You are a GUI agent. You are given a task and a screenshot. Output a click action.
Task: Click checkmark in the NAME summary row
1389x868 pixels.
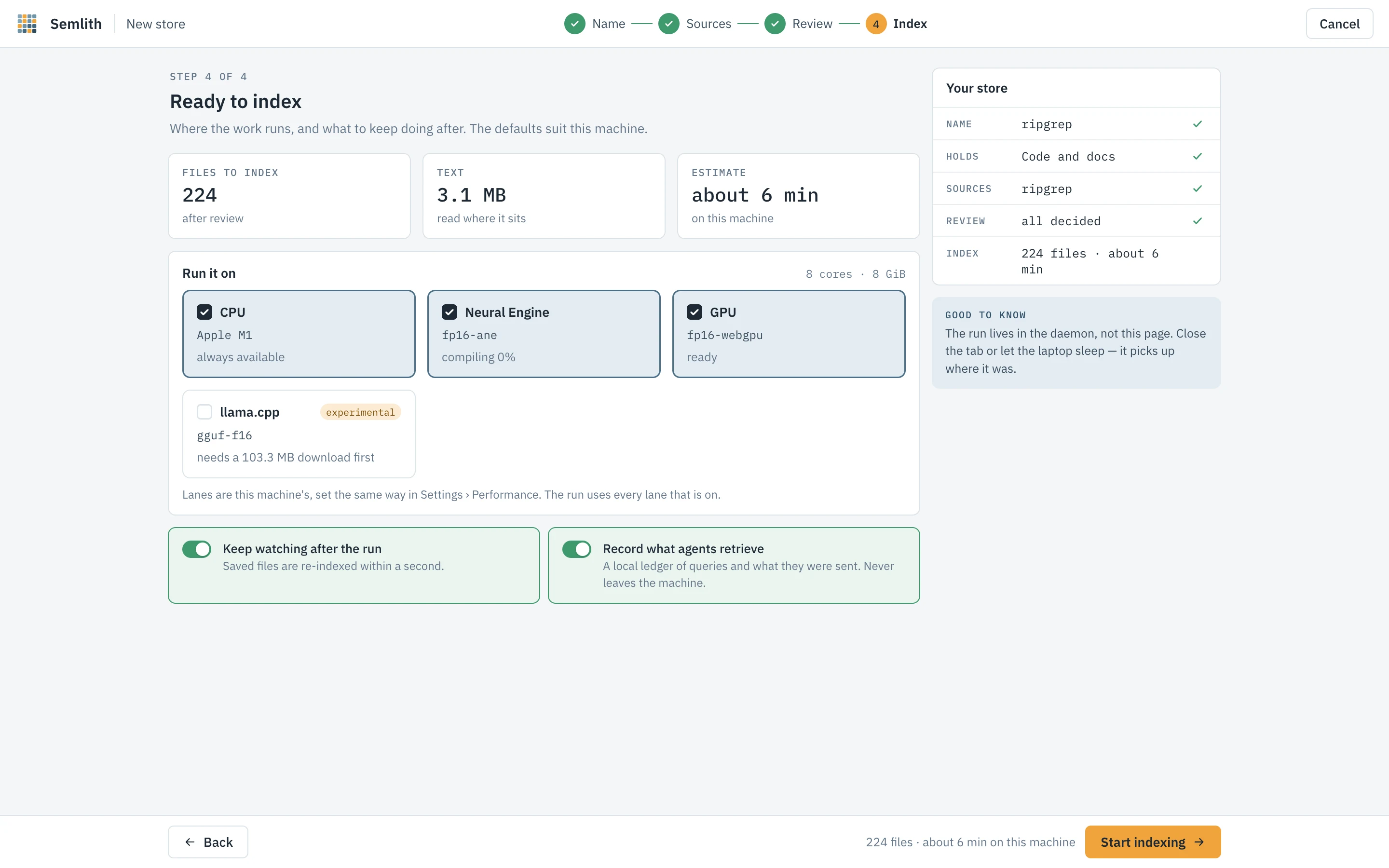coord(1198,124)
